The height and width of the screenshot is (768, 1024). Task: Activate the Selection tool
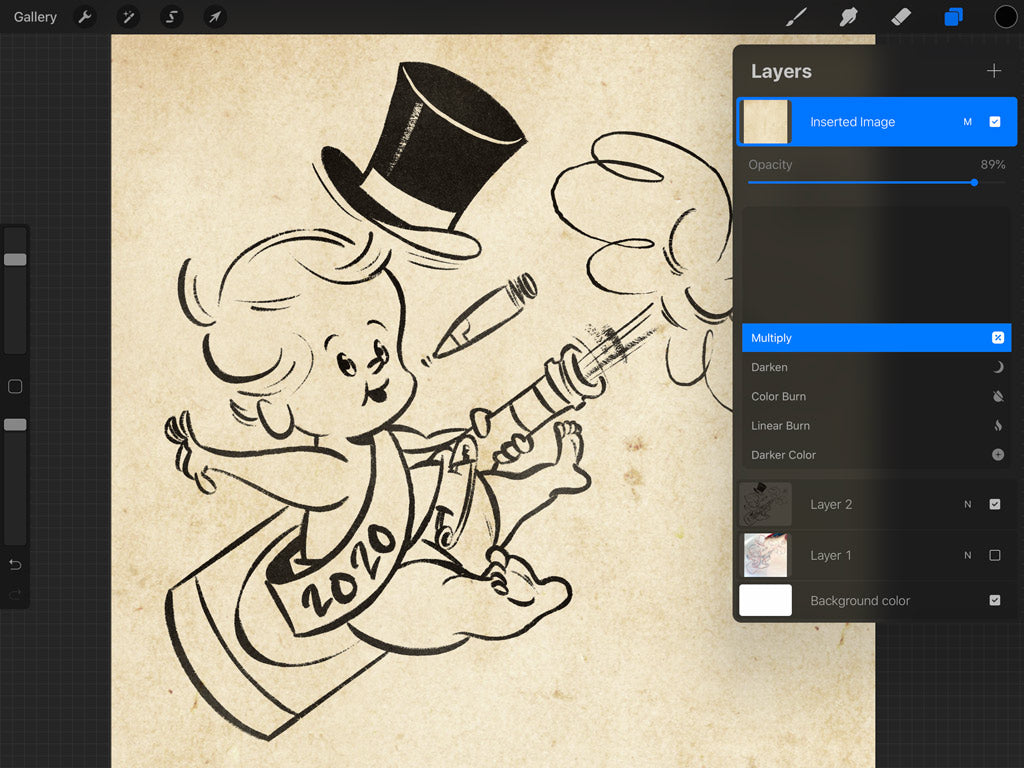171,17
